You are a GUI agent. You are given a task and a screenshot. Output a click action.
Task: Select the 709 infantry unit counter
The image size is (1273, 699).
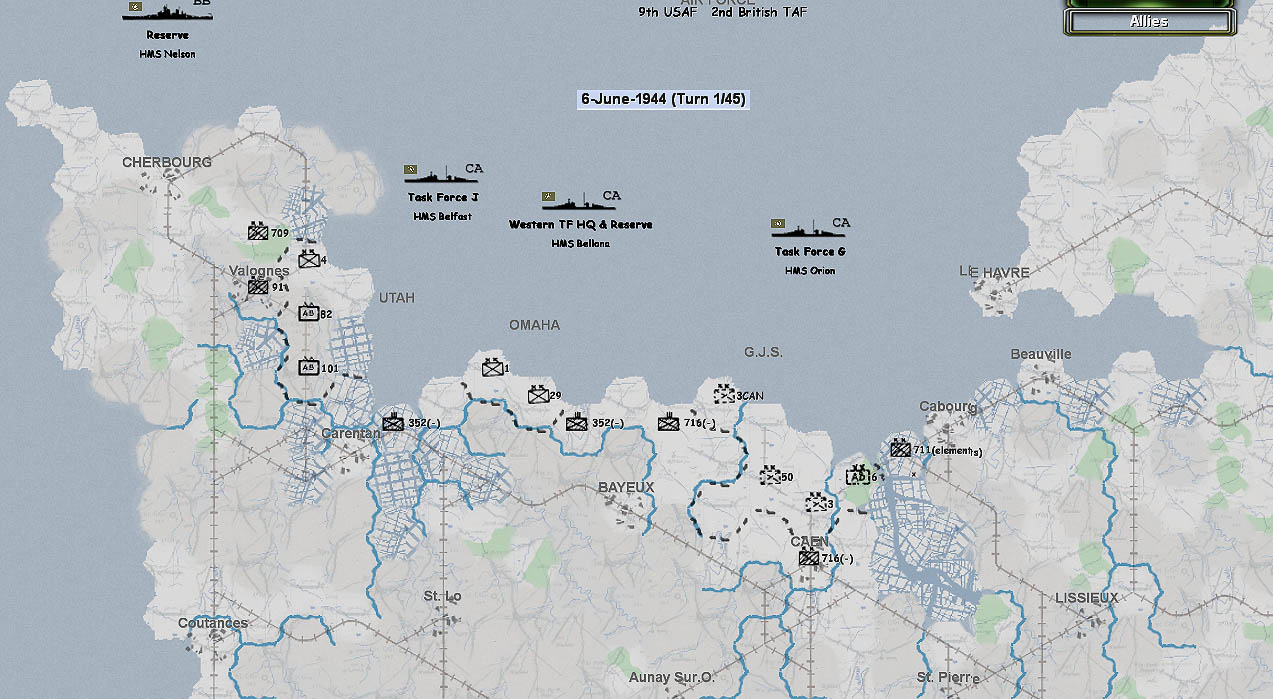tap(258, 232)
